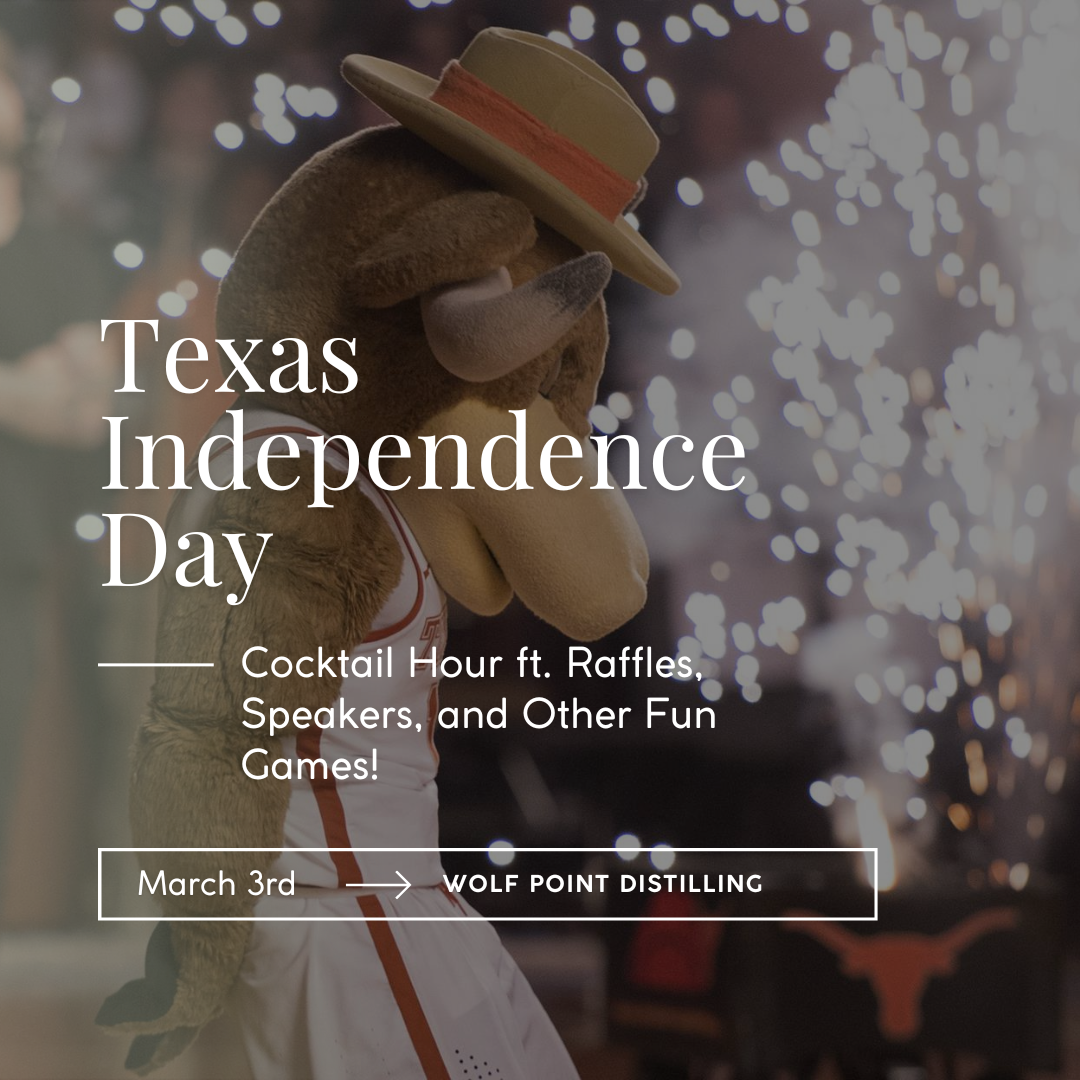Click the Speakers, and Other Fun line
The height and width of the screenshot is (1080, 1080).
pos(479,714)
